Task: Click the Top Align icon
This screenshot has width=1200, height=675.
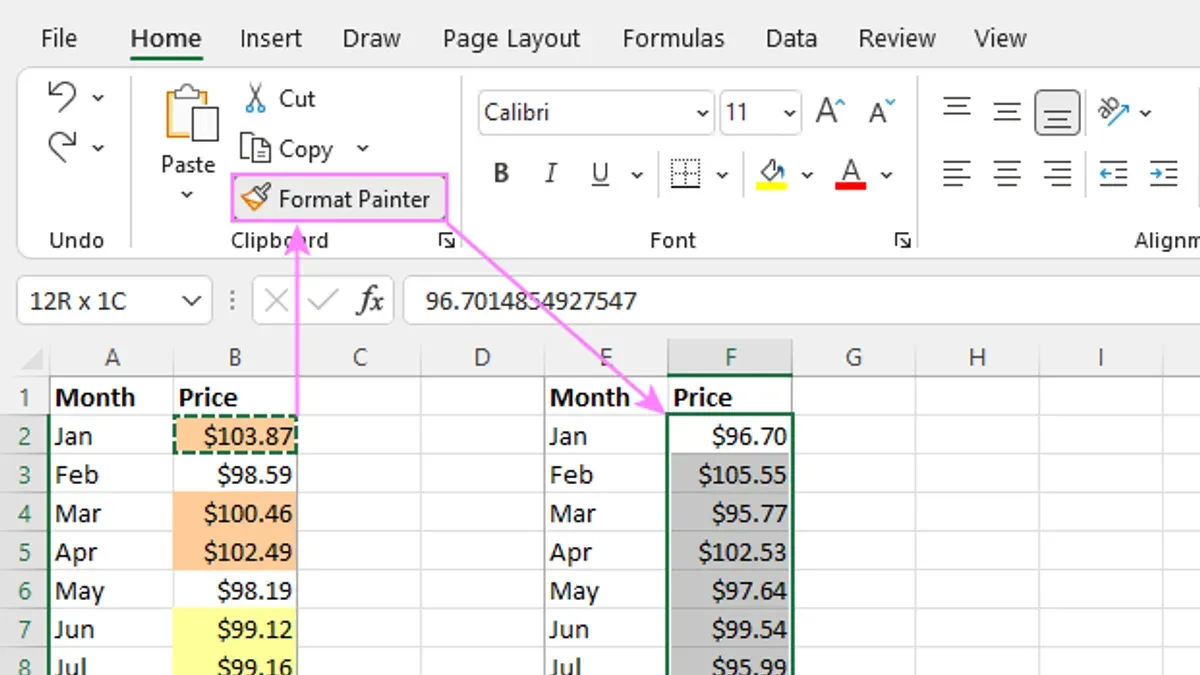Action: point(957,110)
